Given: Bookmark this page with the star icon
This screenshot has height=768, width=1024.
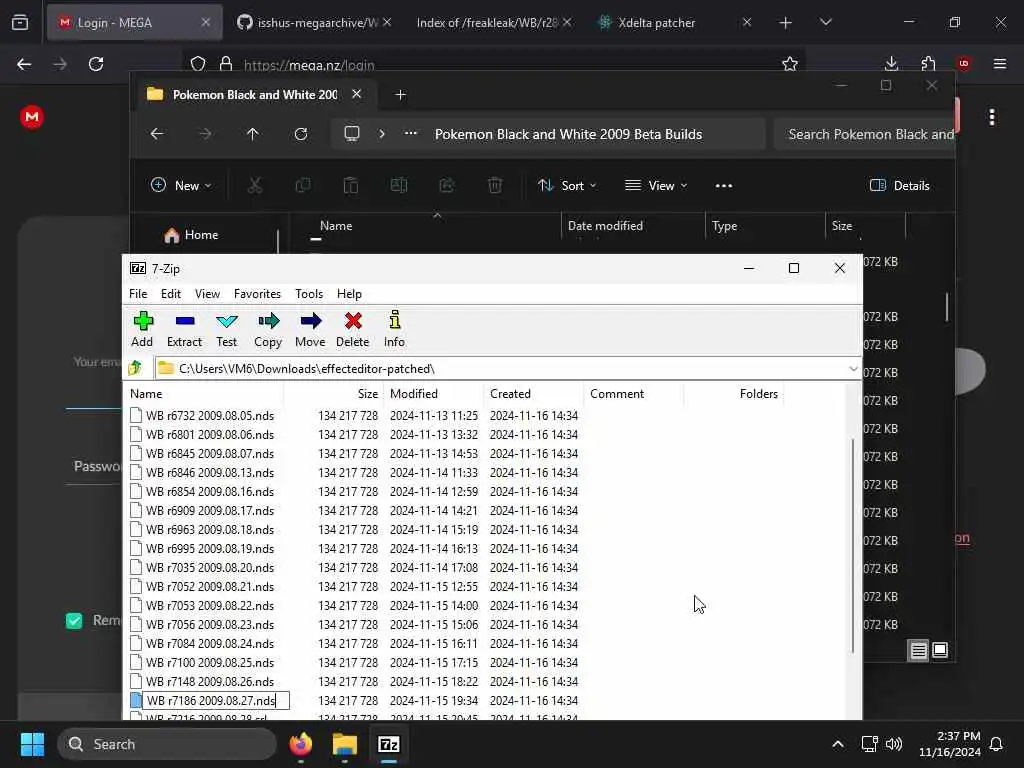Looking at the screenshot, I should [790, 64].
